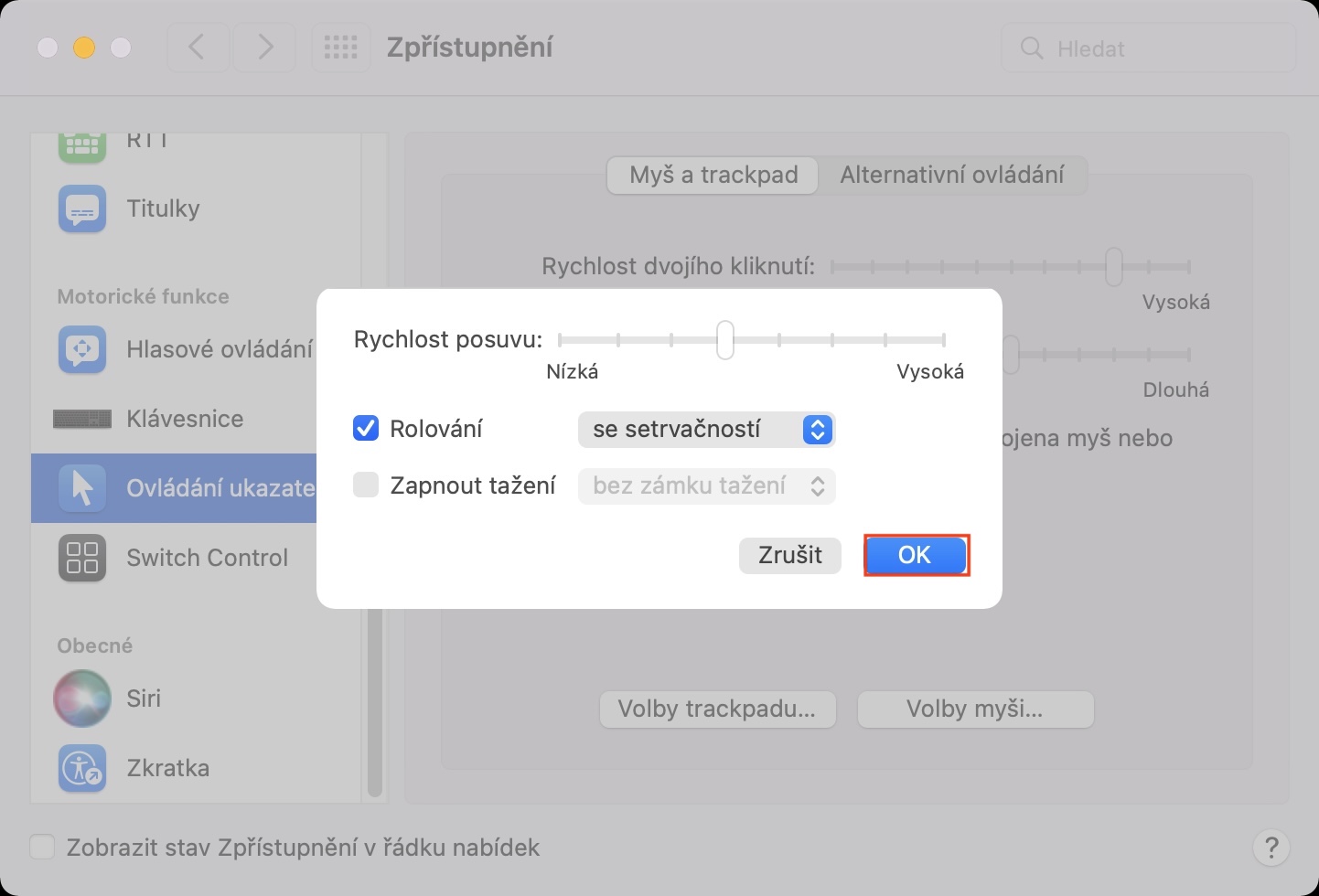Open the Zkratka accessibility shortcut icon
Image resolution: width=1319 pixels, height=896 pixels.
point(82,768)
